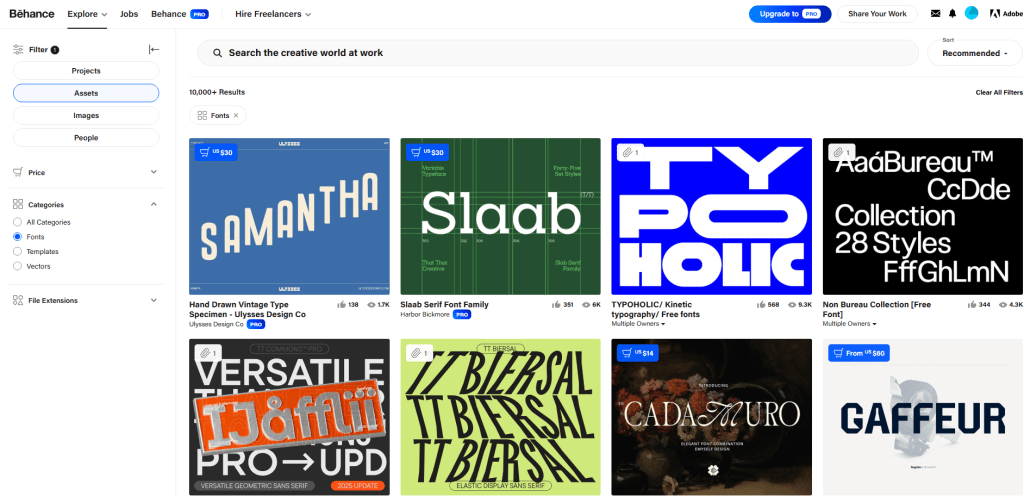The image size is (1024, 496).
Task: Open the Slaab Serif Font Family title
Action: (x=444, y=305)
